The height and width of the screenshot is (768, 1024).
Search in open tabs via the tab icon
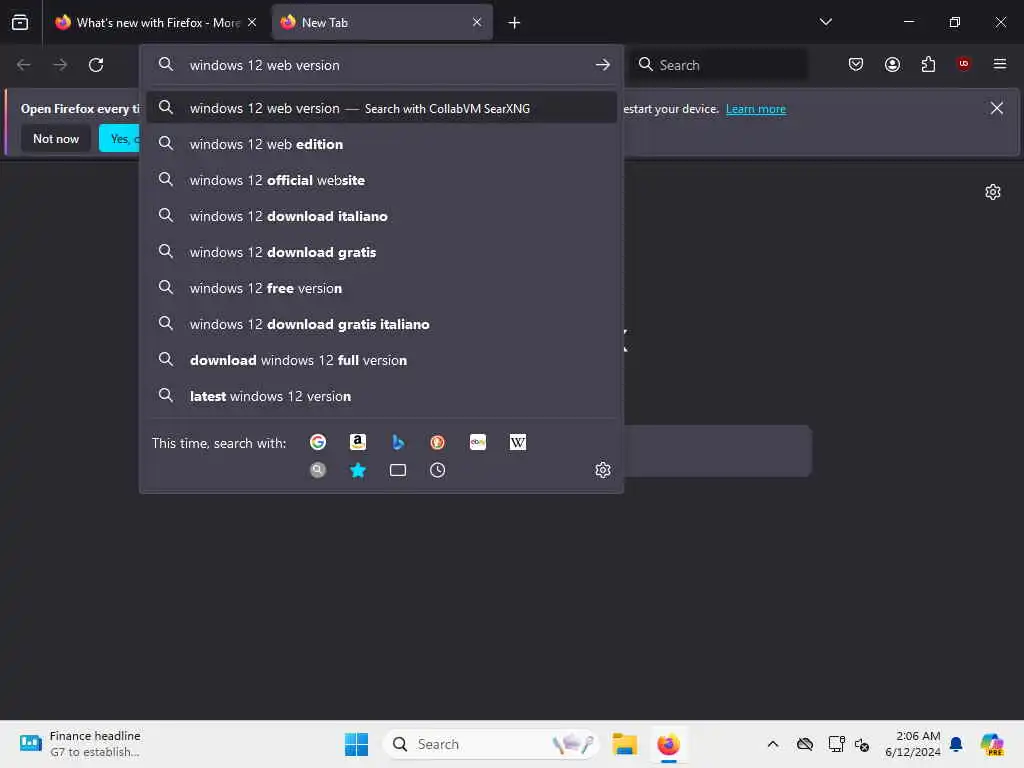click(x=398, y=470)
